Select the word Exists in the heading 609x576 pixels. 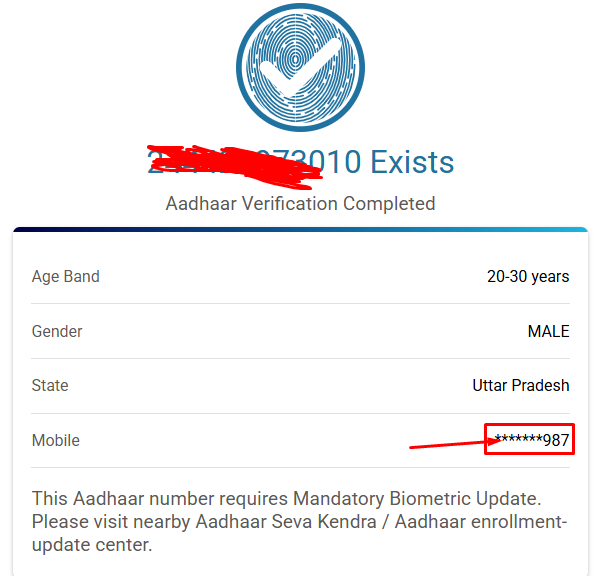tap(412, 162)
